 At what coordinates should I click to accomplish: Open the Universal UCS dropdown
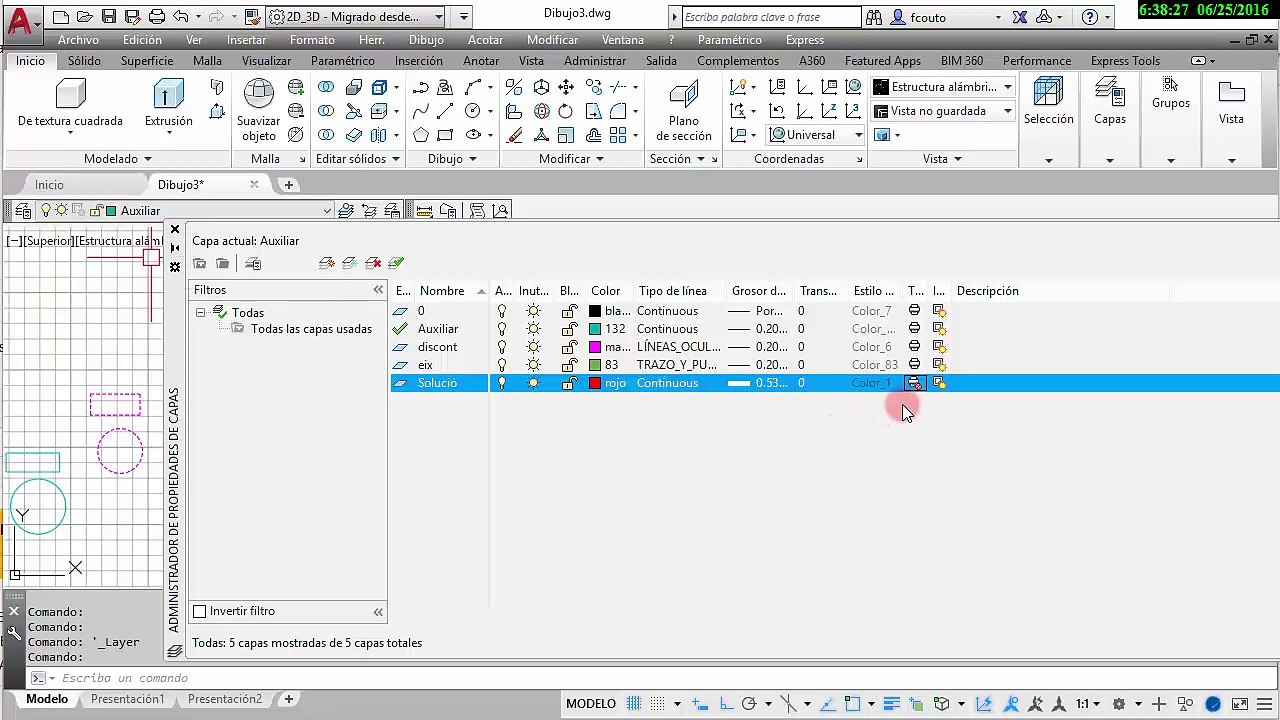[x=816, y=135]
